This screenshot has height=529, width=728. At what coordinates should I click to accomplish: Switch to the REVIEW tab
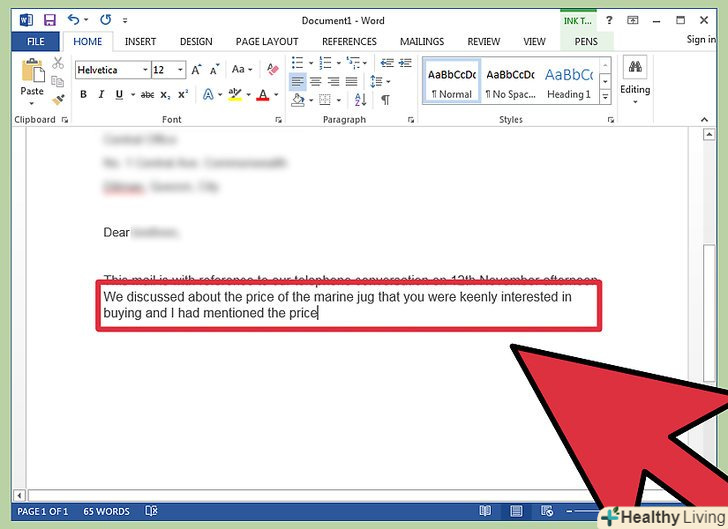coord(484,41)
